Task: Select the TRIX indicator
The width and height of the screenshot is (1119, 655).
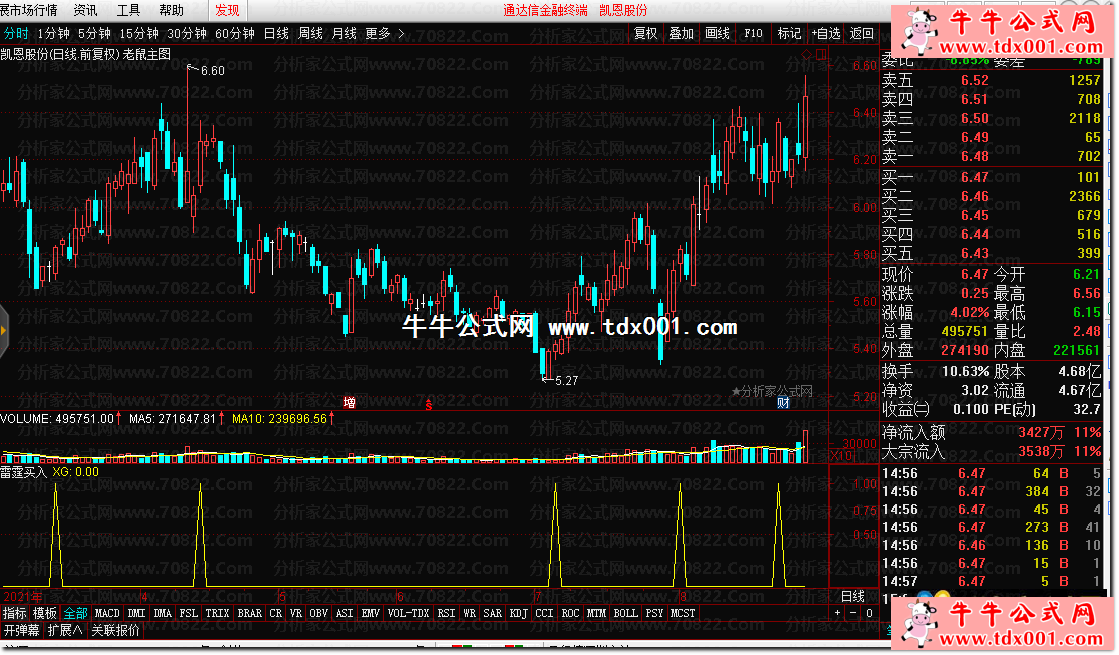Action: point(218,613)
